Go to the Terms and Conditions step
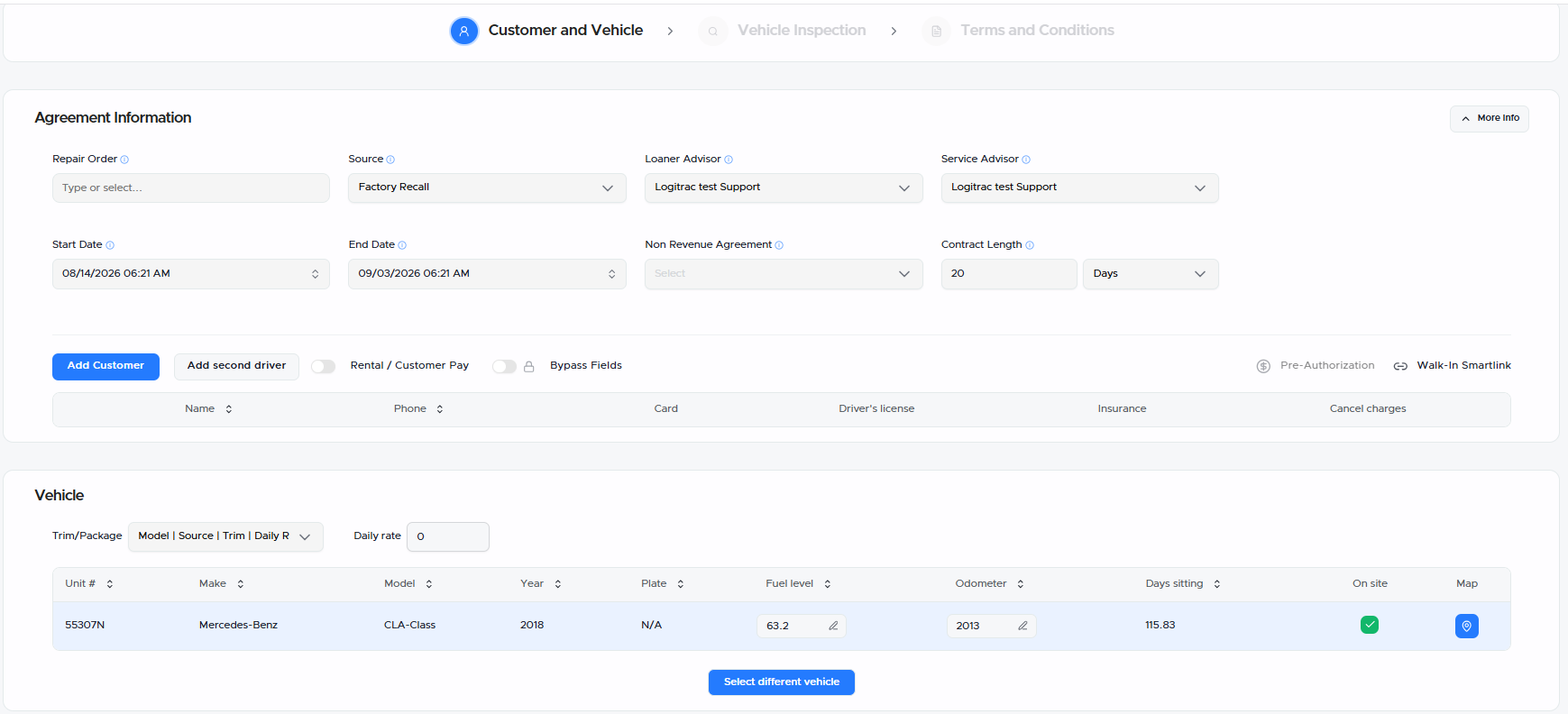 (1037, 31)
